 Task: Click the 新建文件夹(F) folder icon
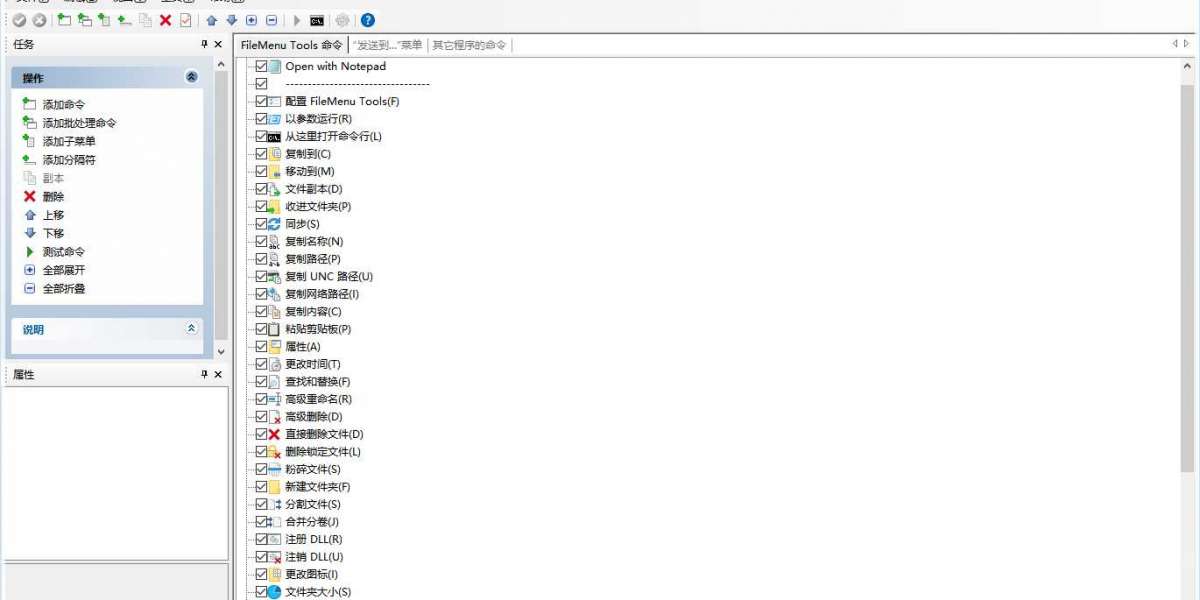(x=275, y=487)
